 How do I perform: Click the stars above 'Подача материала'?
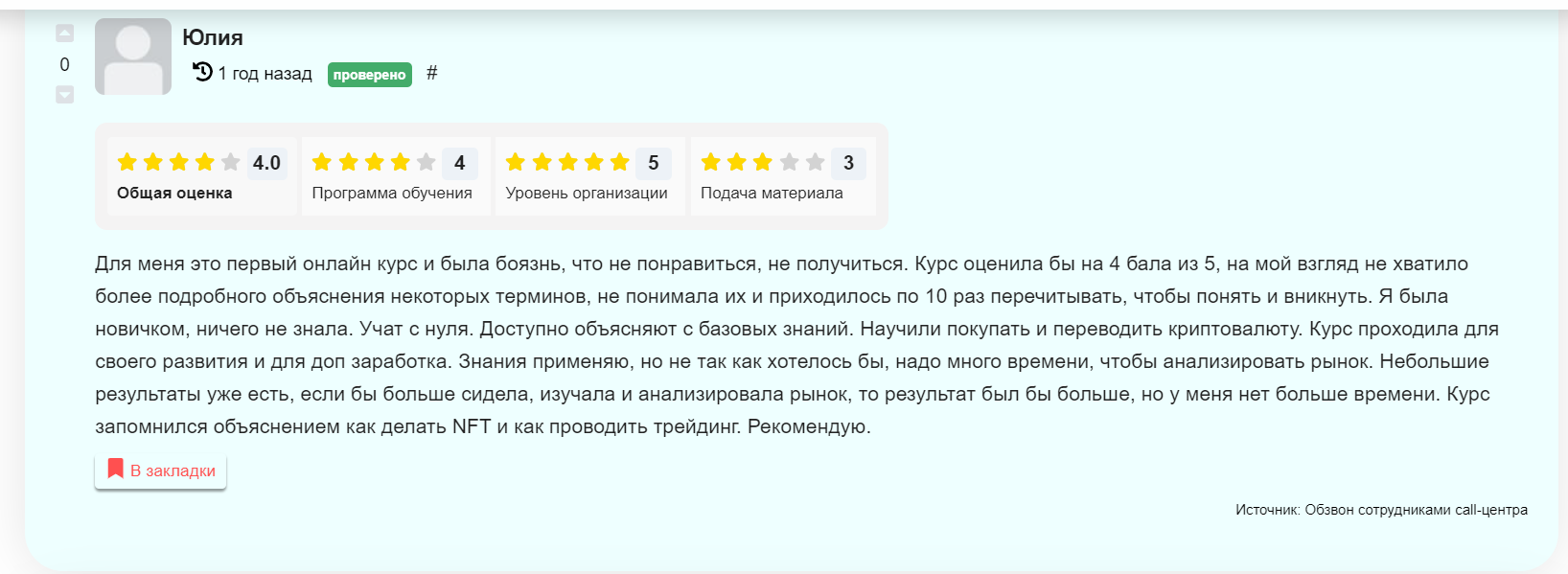point(763,162)
